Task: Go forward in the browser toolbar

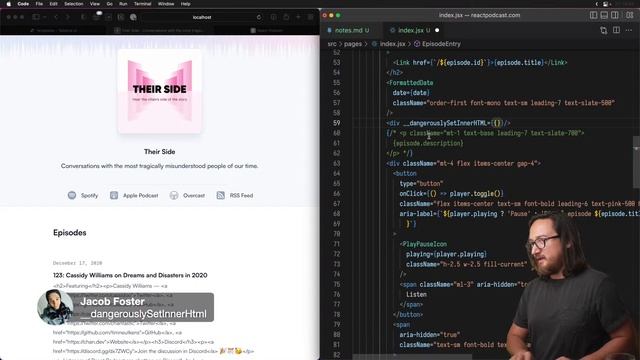Action: 68,17
